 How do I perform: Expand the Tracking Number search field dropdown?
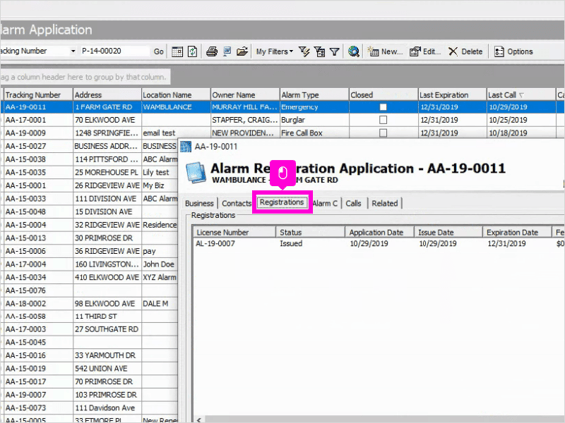[73, 51]
